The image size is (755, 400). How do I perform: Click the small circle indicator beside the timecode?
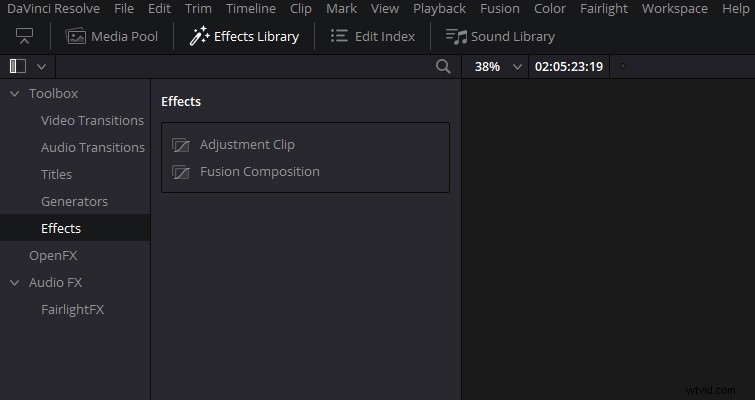pos(623,66)
